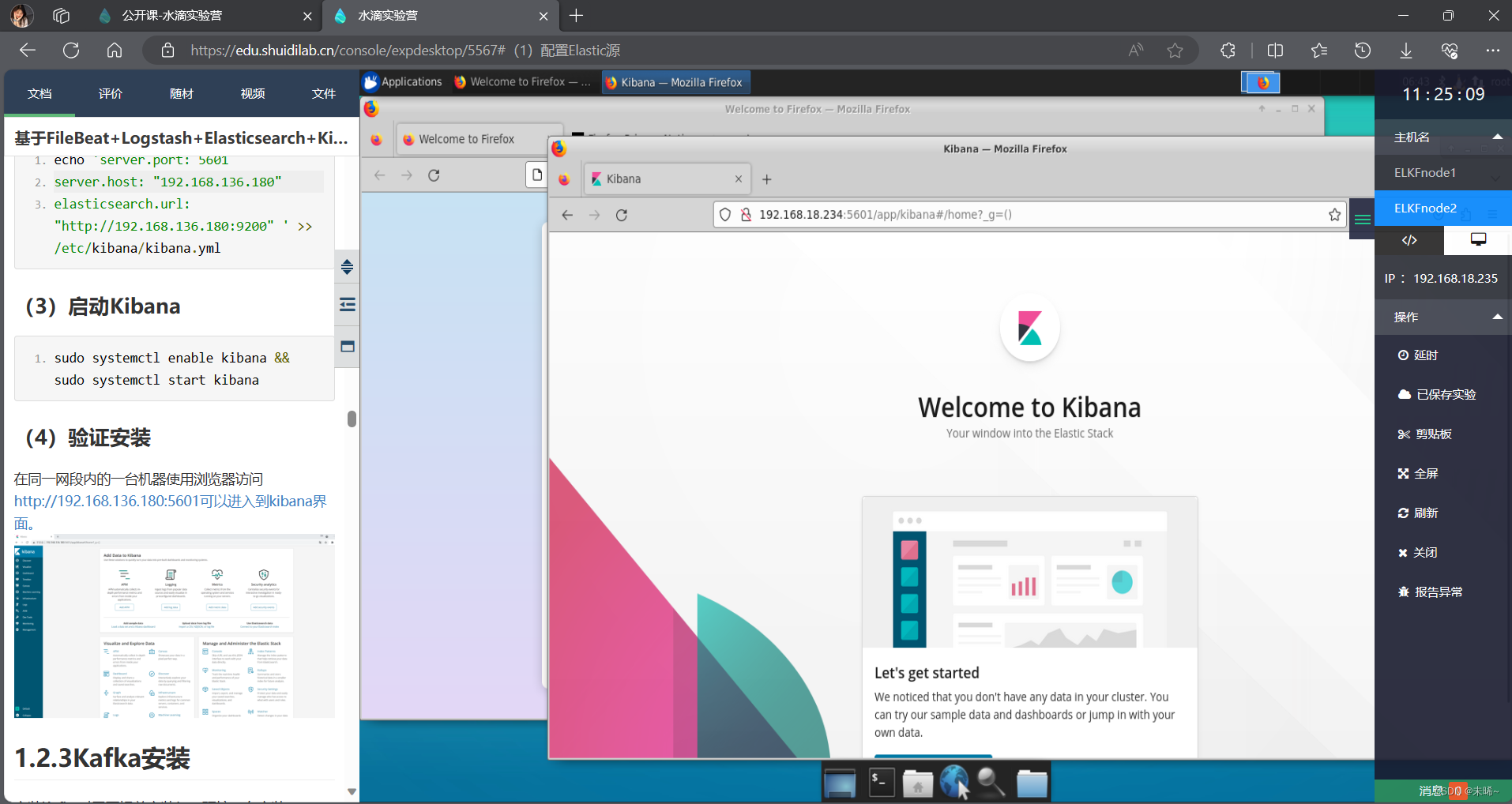Bookmark Kibana page with star icon
Image resolution: width=1512 pixels, height=804 pixels.
tap(1335, 215)
